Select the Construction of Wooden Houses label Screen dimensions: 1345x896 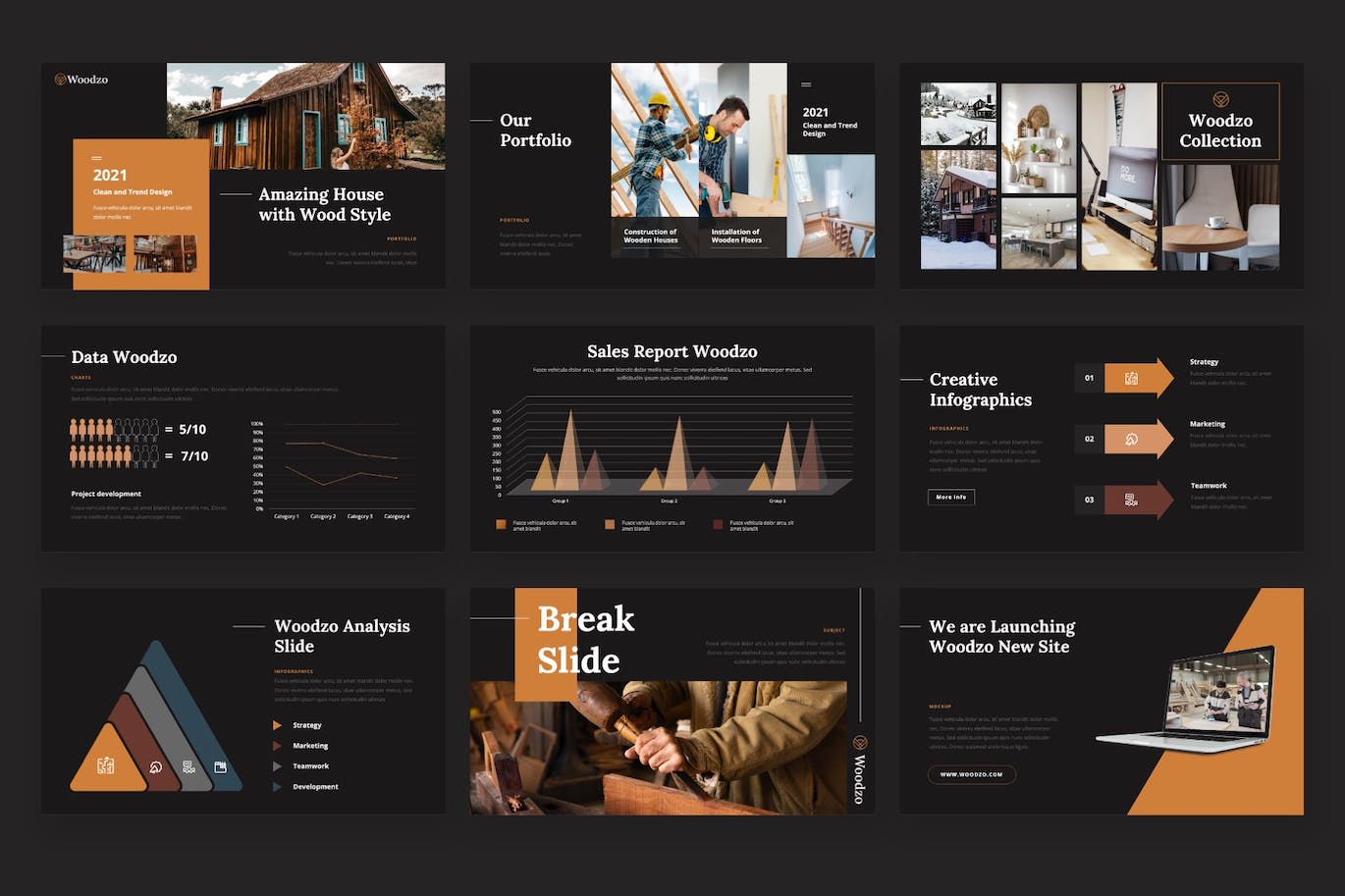653,237
